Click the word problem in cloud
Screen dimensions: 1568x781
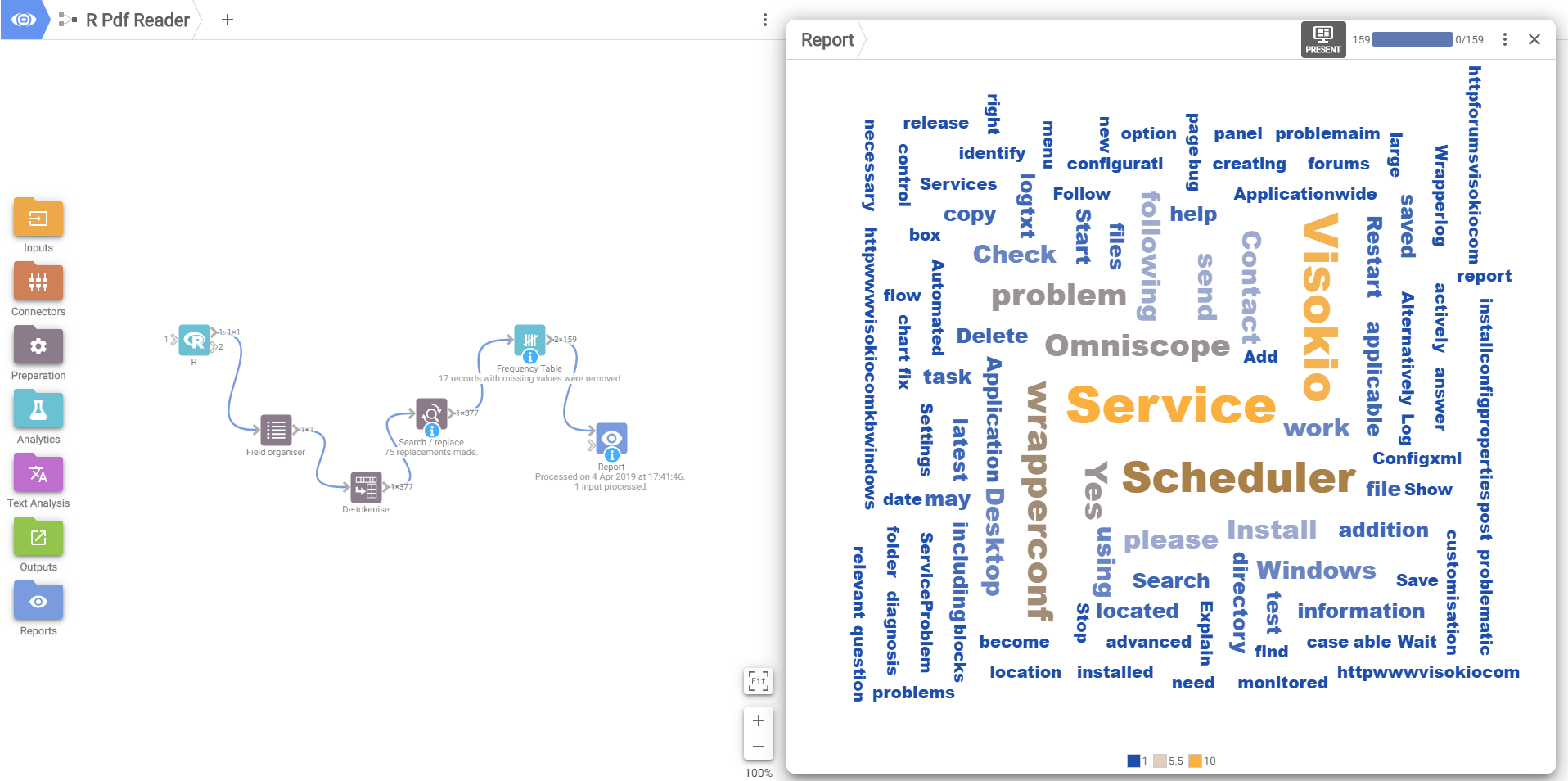[1059, 295]
